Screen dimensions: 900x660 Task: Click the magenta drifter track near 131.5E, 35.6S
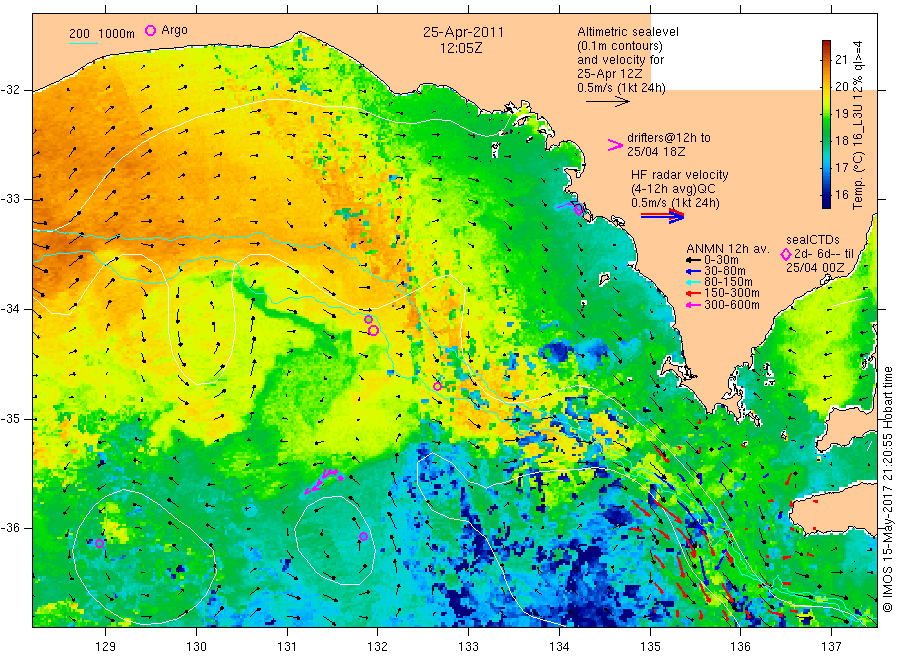(324, 481)
